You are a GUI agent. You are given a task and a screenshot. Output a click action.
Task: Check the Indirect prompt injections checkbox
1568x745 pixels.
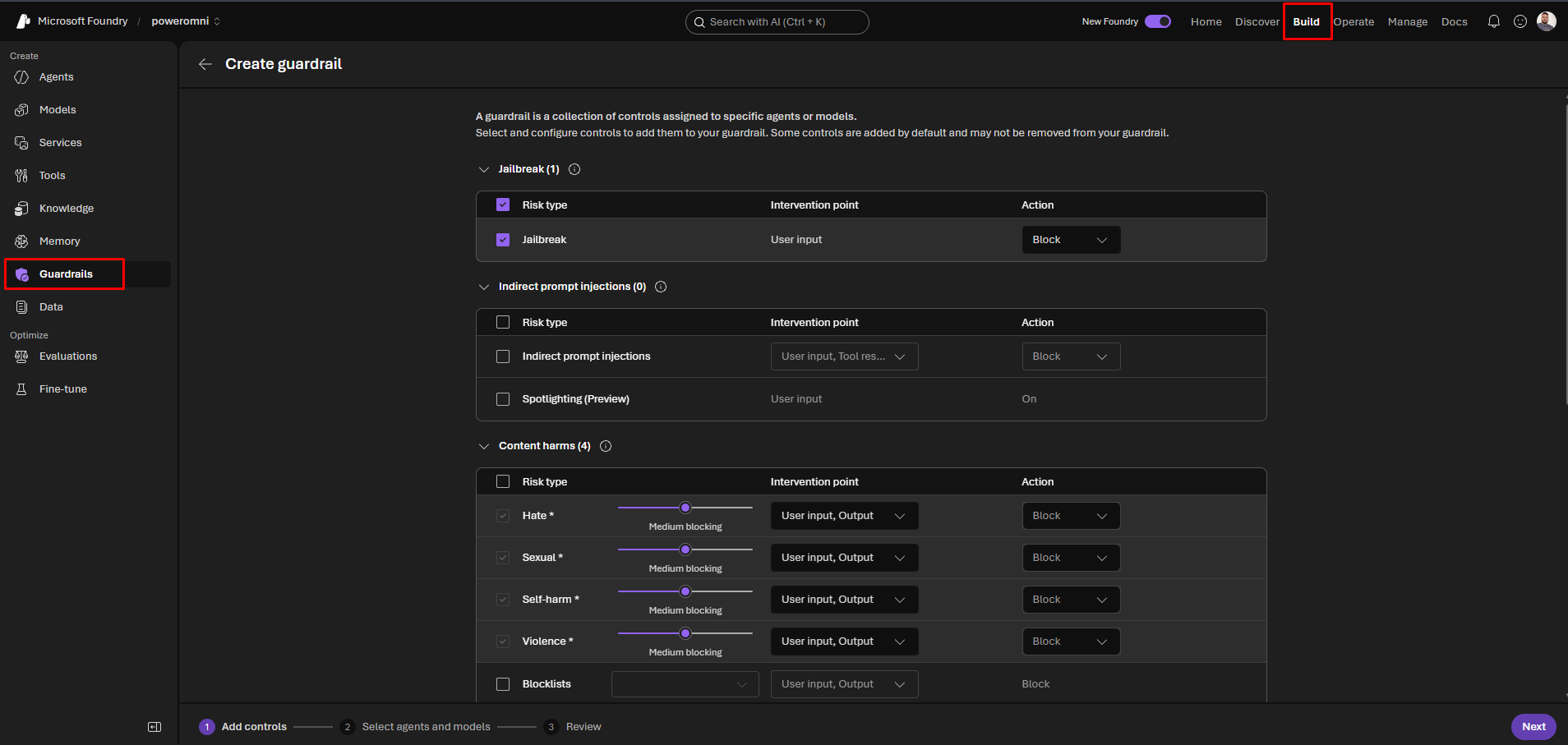[503, 356]
